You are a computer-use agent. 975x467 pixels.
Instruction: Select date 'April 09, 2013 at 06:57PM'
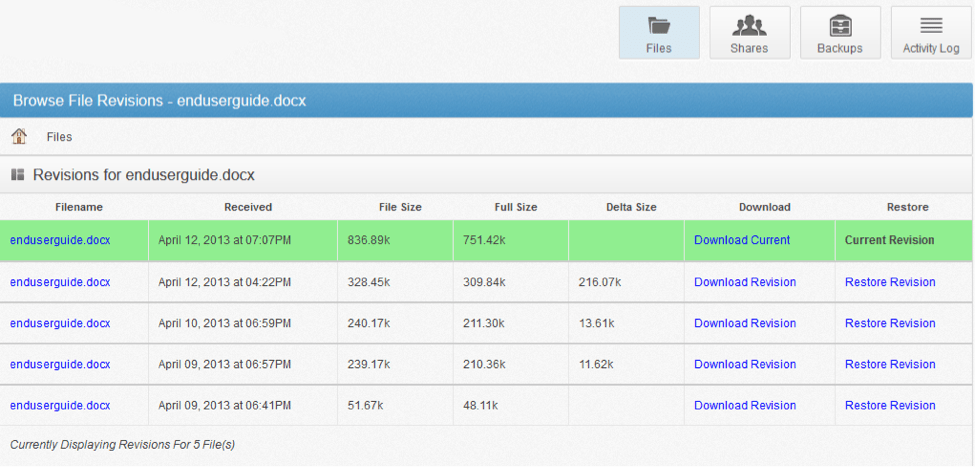coord(224,364)
